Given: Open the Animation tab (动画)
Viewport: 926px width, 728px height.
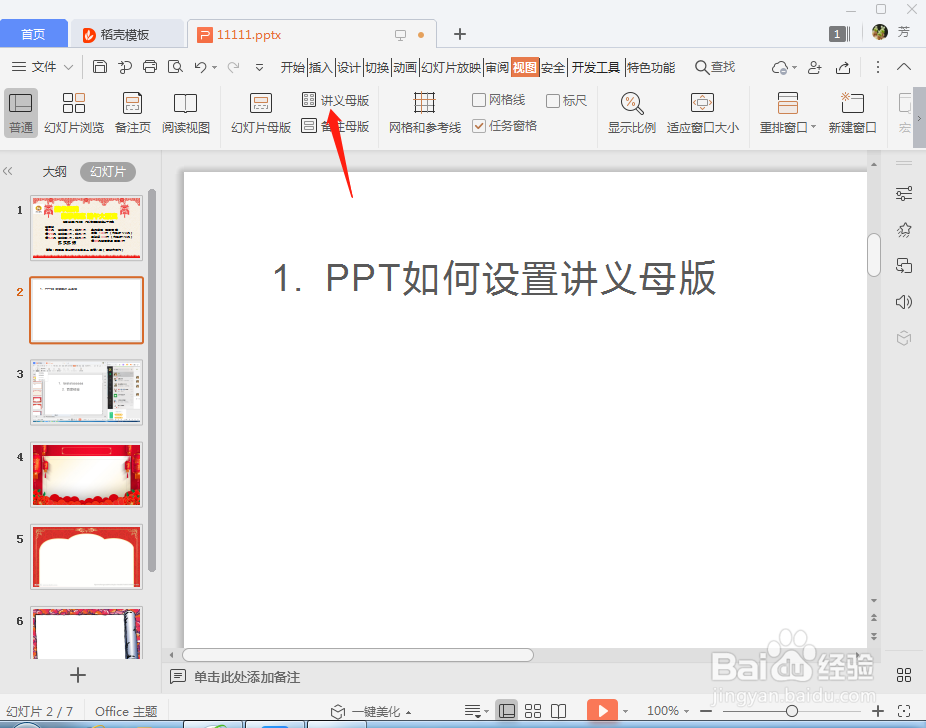Looking at the screenshot, I should click(x=405, y=67).
